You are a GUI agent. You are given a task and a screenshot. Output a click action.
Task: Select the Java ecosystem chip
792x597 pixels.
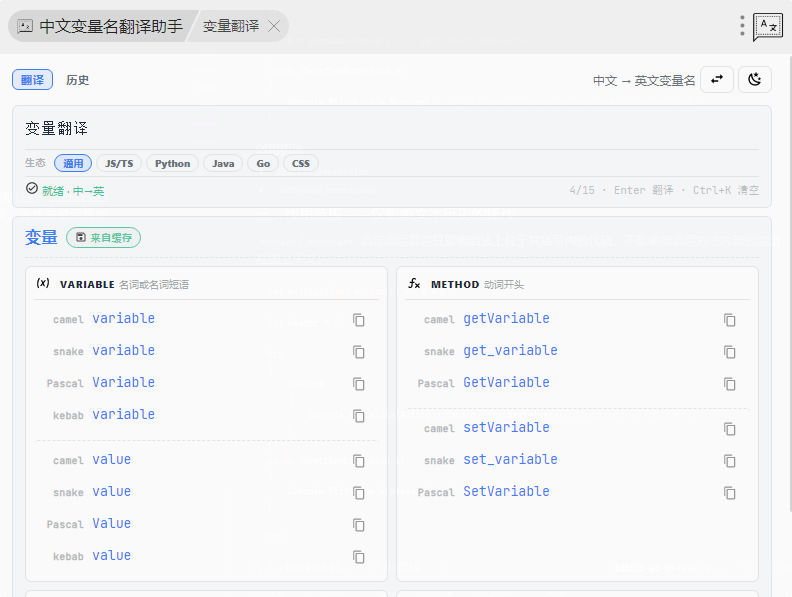tap(223, 163)
